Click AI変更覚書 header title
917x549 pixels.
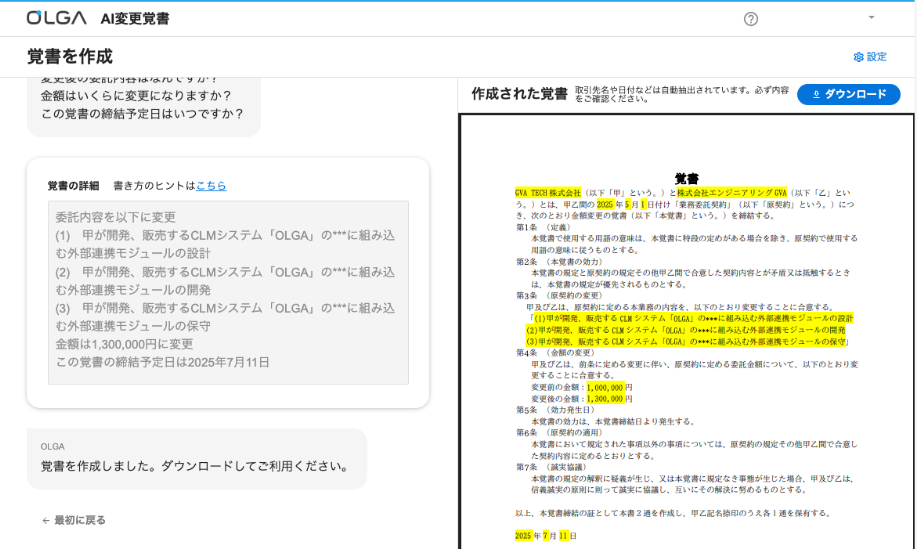coord(135,19)
